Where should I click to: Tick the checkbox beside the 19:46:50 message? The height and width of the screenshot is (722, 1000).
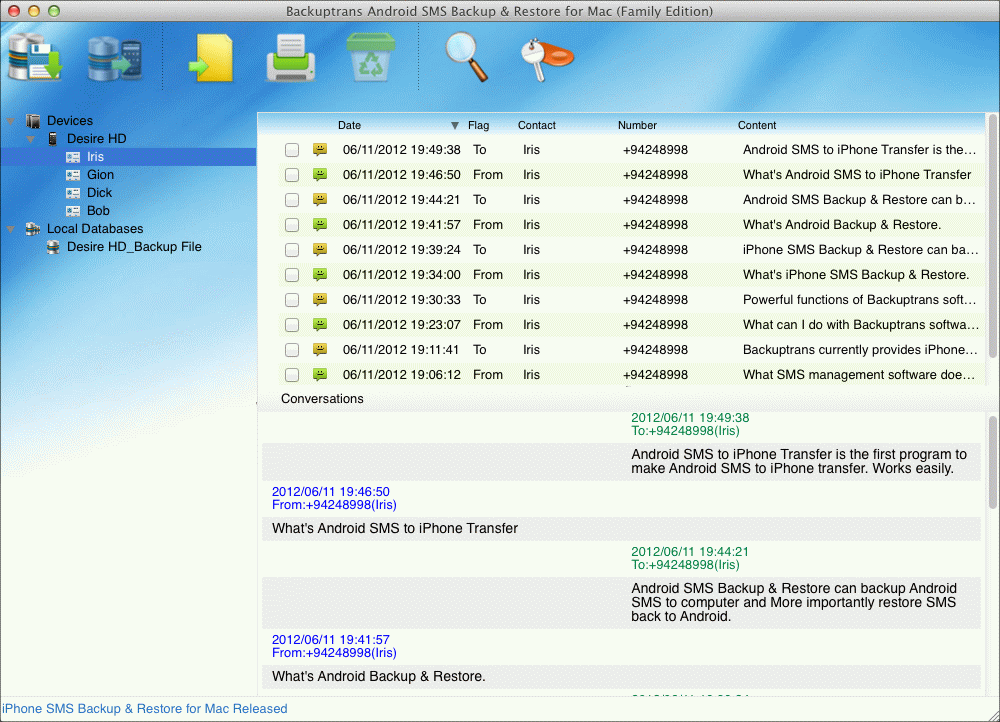coord(291,174)
